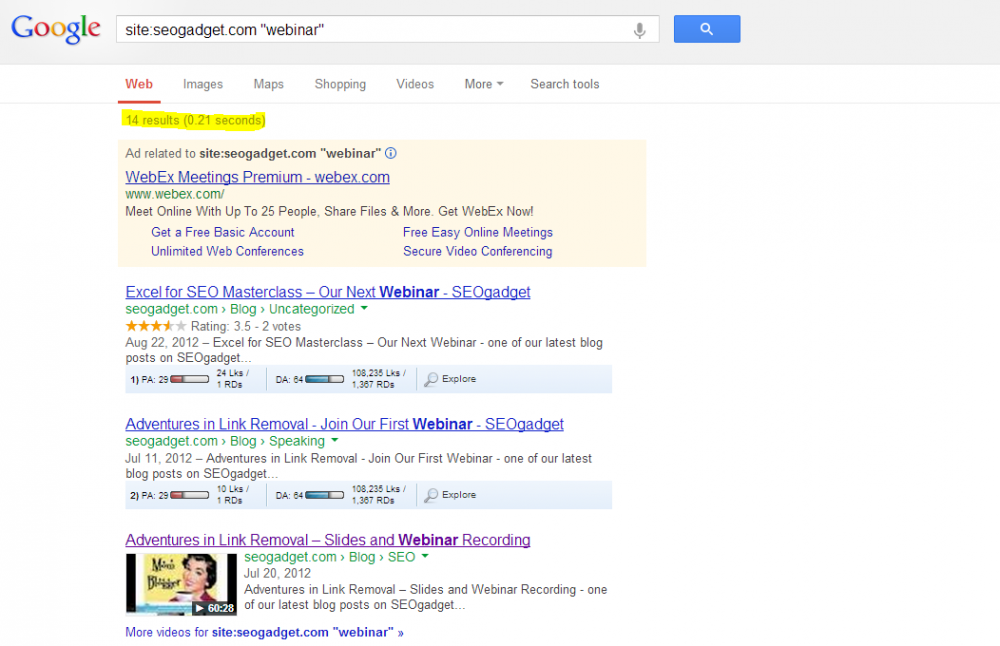The height and width of the screenshot is (646, 1000).
Task: Click the microphone voice search icon
Action: pyautogui.click(x=639, y=30)
